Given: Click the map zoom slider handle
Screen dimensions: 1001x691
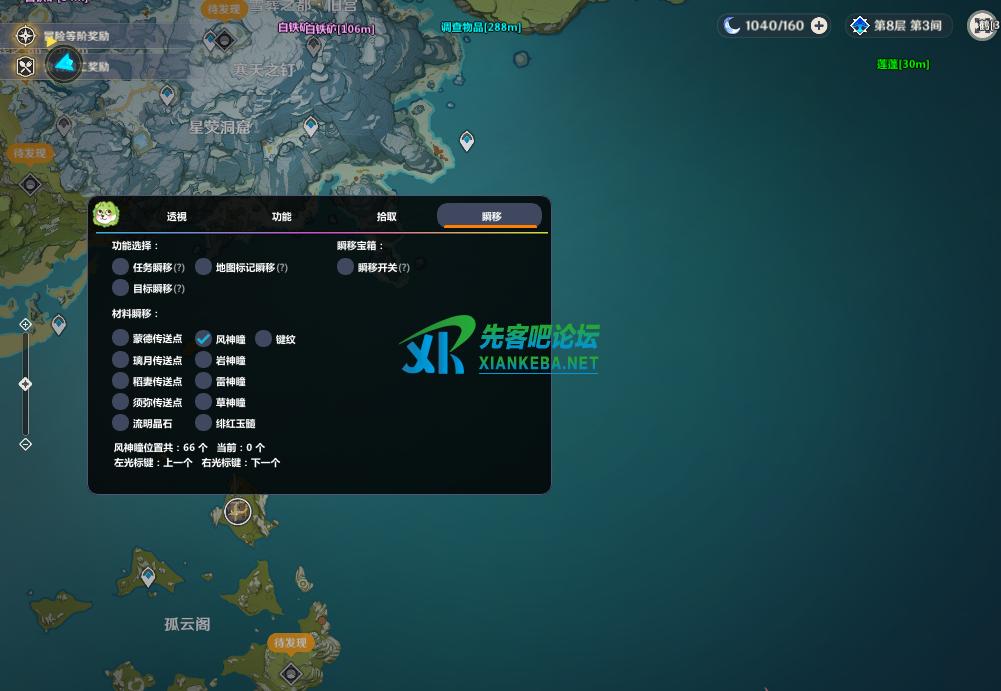Looking at the screenshot, I should click(x=26, y=384).
